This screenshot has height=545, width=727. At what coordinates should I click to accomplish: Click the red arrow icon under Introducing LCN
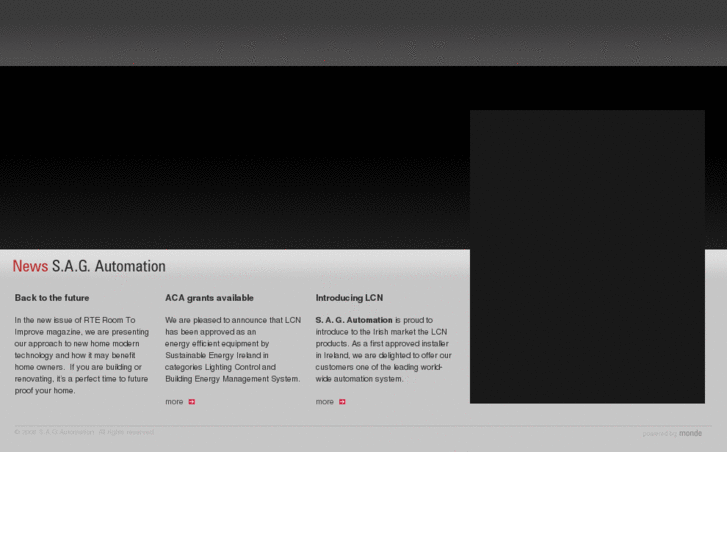click(342, 402)
